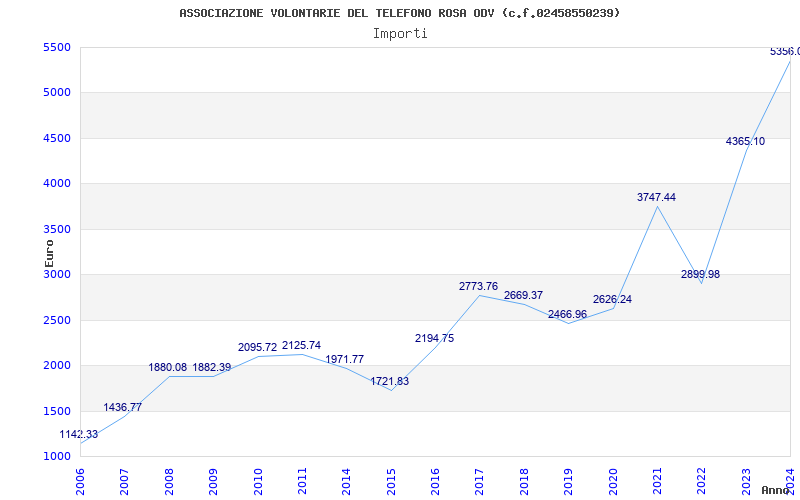Click the 2125.74 data label
This screenshot has width=800, height=500.
coord(302,345)
